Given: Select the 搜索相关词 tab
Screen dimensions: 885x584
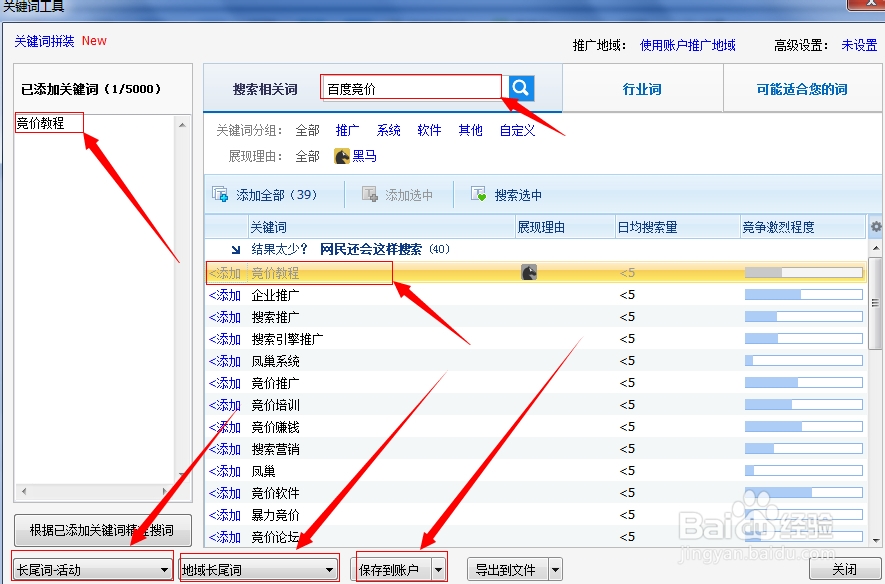Looking at the screenshot, I should click(x=265, y=89).
